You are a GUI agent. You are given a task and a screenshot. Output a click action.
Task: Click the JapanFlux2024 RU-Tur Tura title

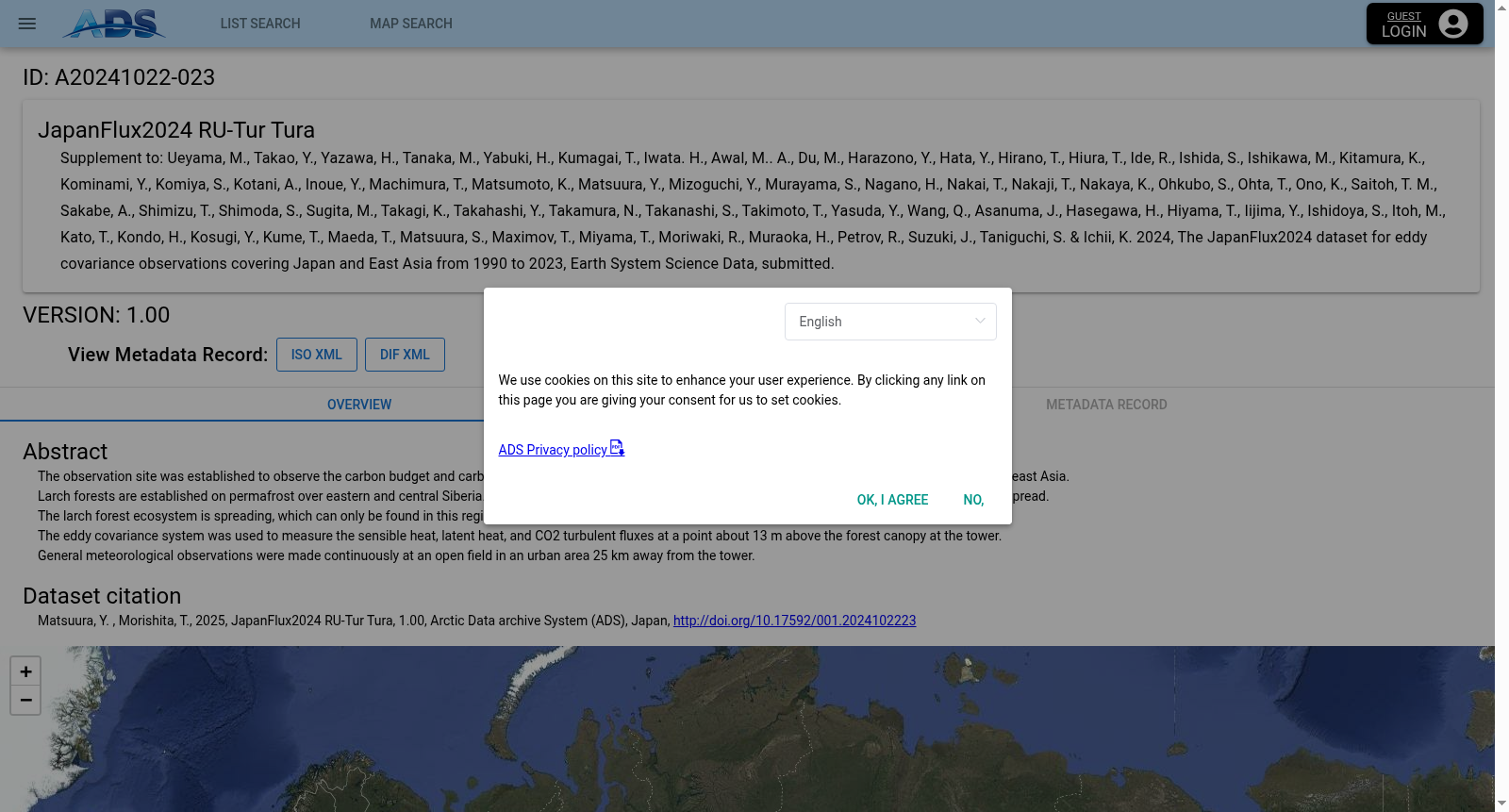coord(176,130)
